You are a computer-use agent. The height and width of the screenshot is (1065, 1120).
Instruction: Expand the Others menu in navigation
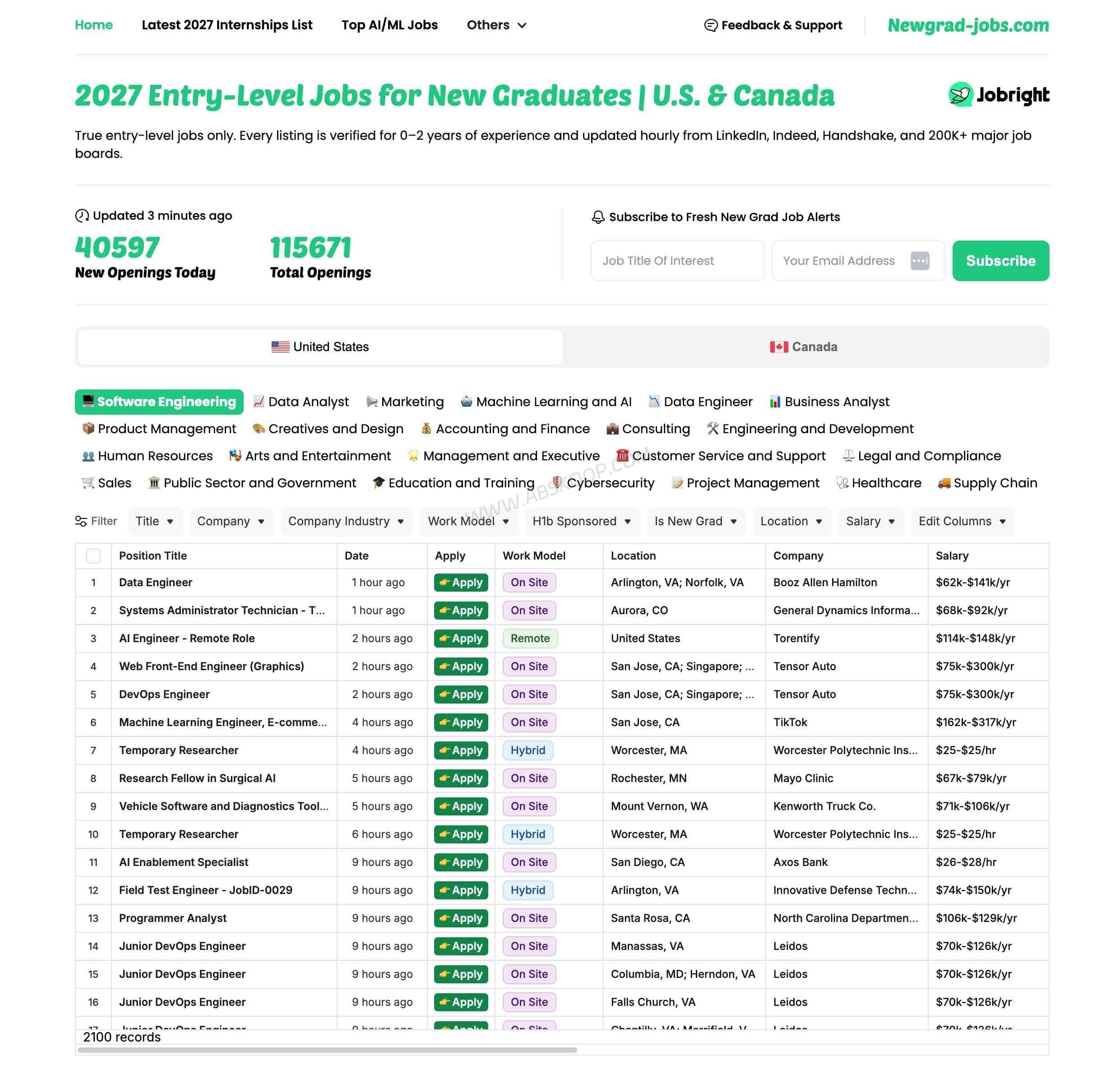tap(497, 25)
